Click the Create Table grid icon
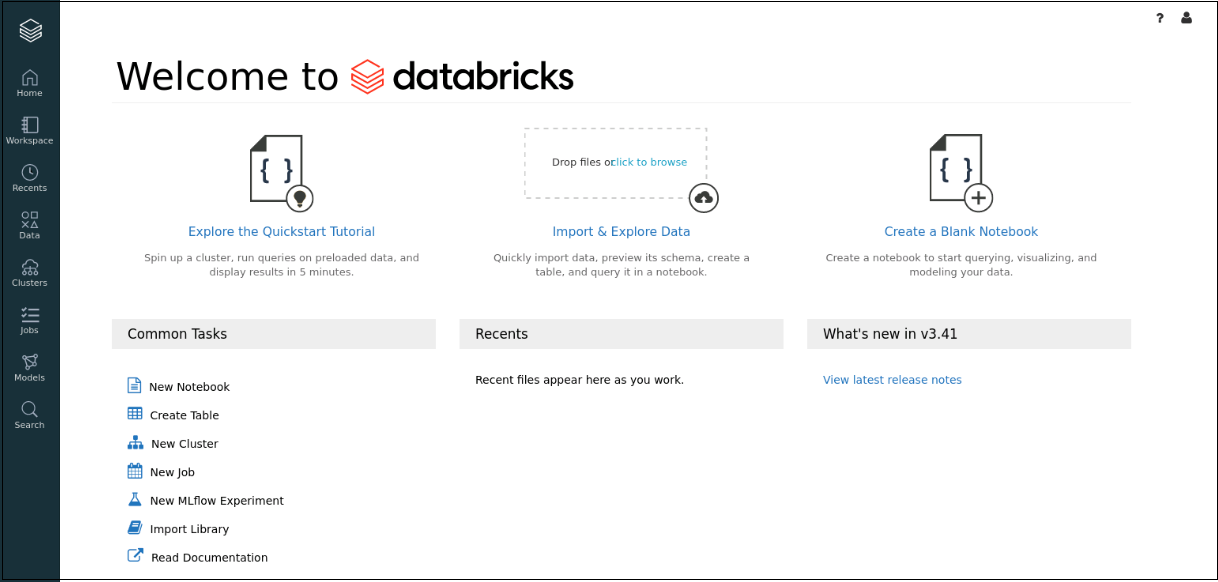1218x582 pixels. [x=135, y=414]
